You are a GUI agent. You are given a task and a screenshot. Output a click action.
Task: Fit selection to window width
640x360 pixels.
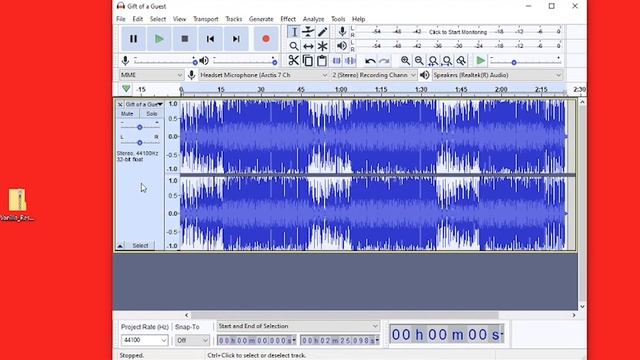[433, 61]
